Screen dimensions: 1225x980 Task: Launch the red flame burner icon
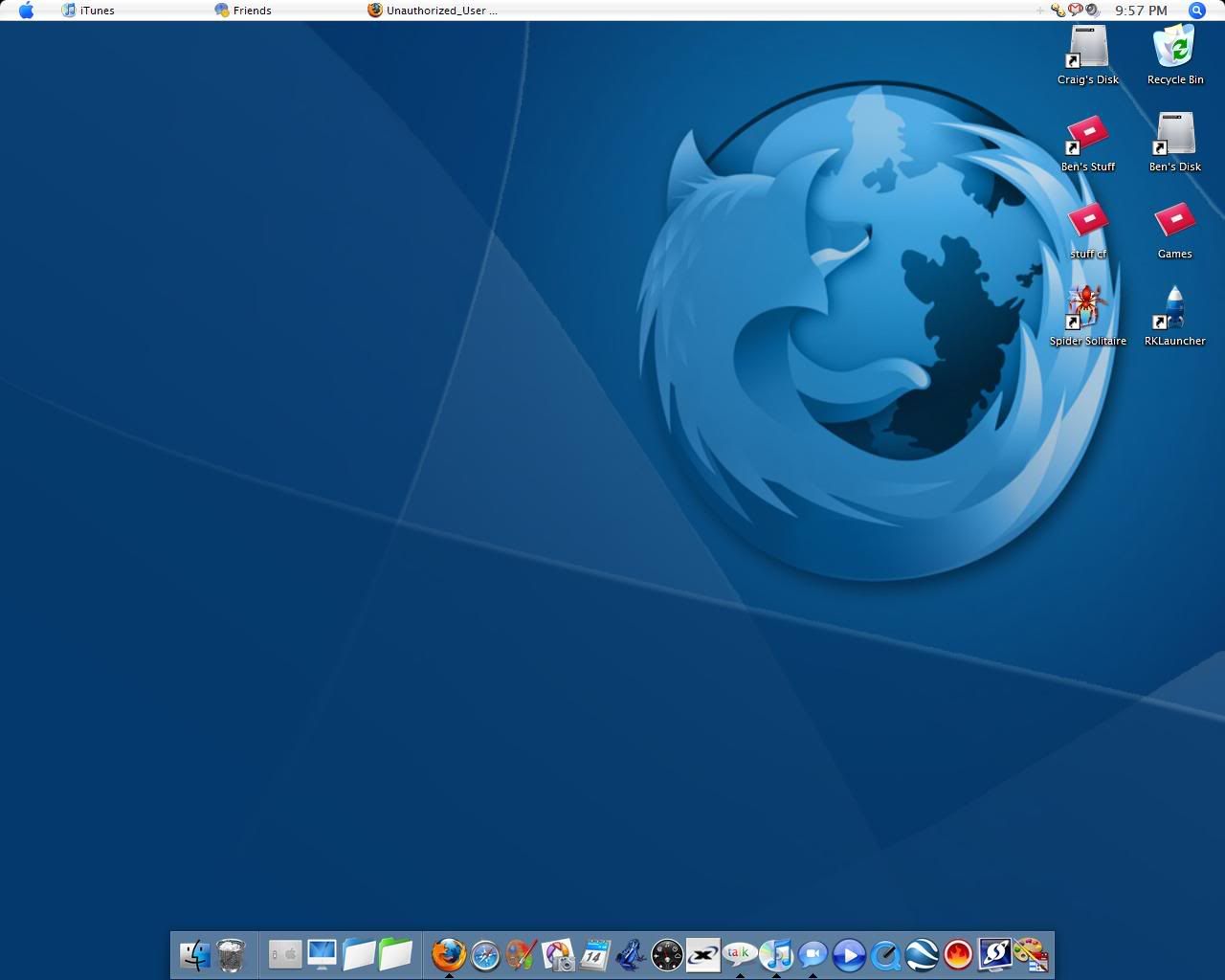click(958, 954)
